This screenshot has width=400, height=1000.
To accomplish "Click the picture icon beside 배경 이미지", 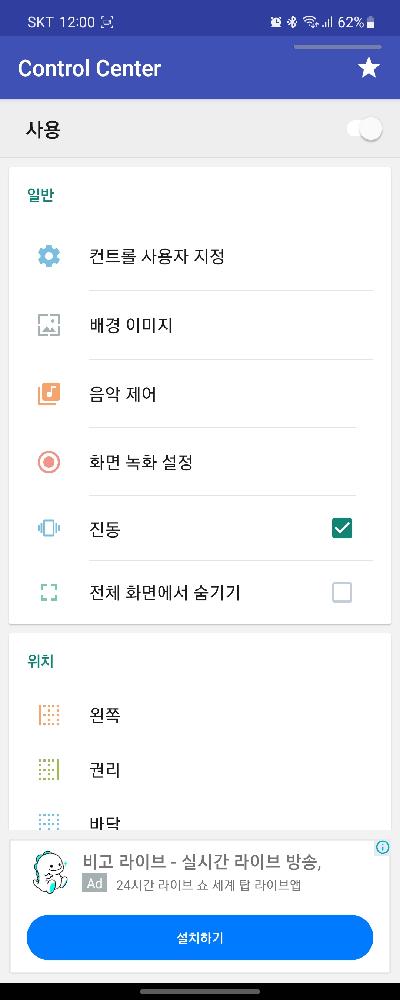I will (x=49, y=325).
